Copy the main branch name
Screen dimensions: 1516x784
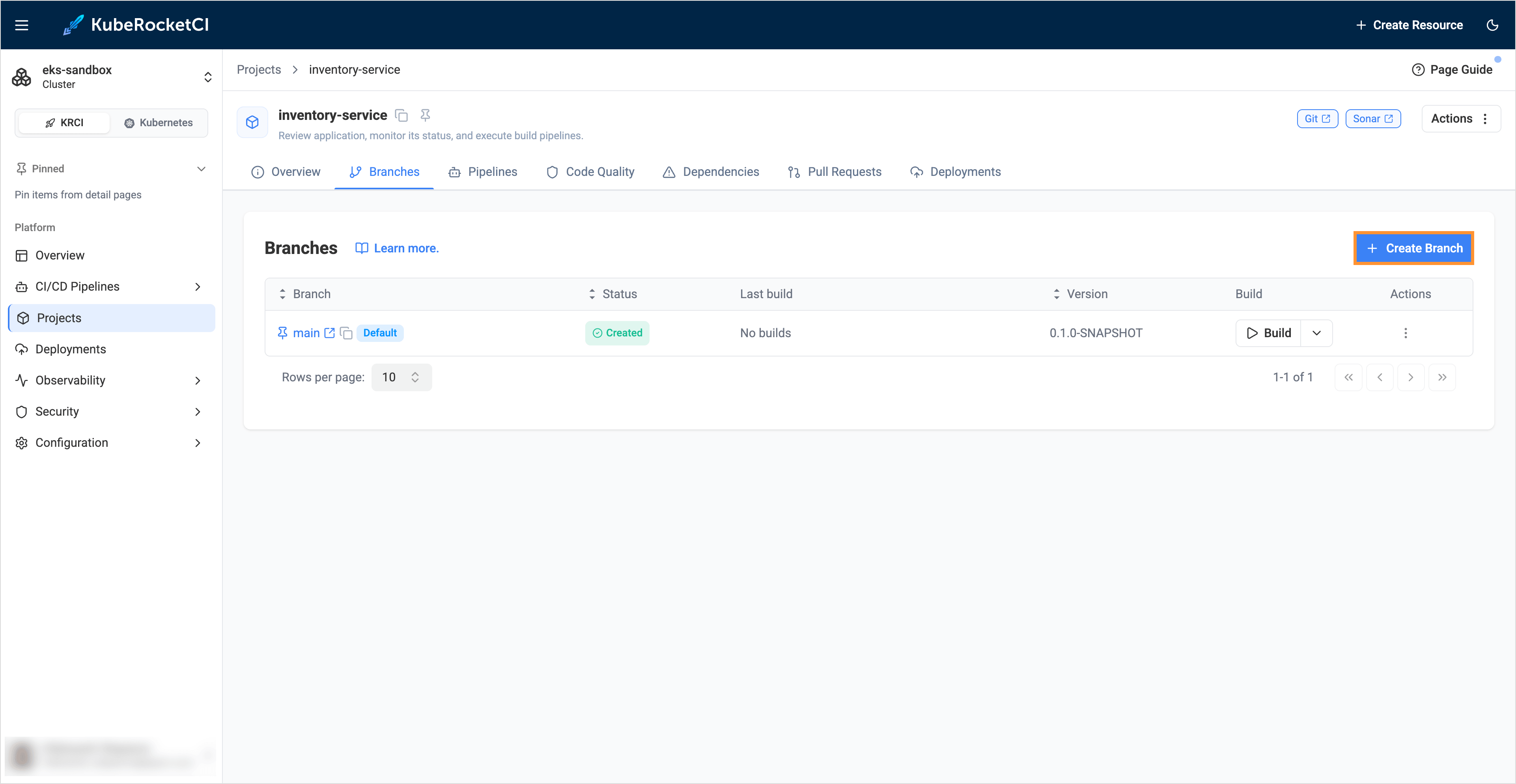tap(346, 333)
